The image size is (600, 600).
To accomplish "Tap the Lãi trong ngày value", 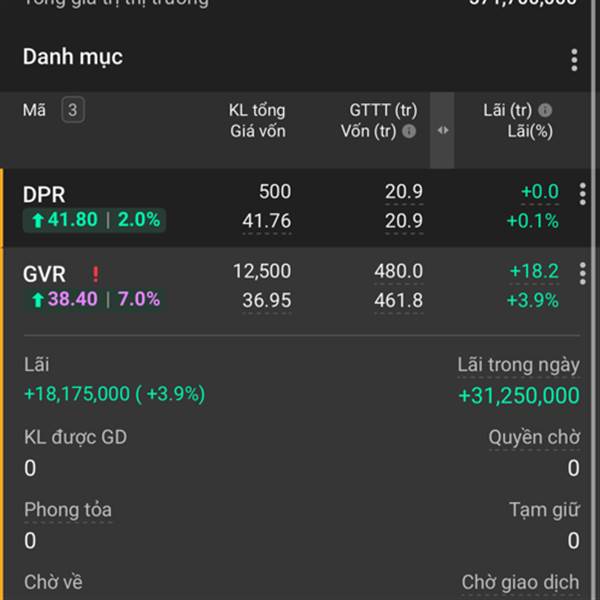I will tap(518, 395).
